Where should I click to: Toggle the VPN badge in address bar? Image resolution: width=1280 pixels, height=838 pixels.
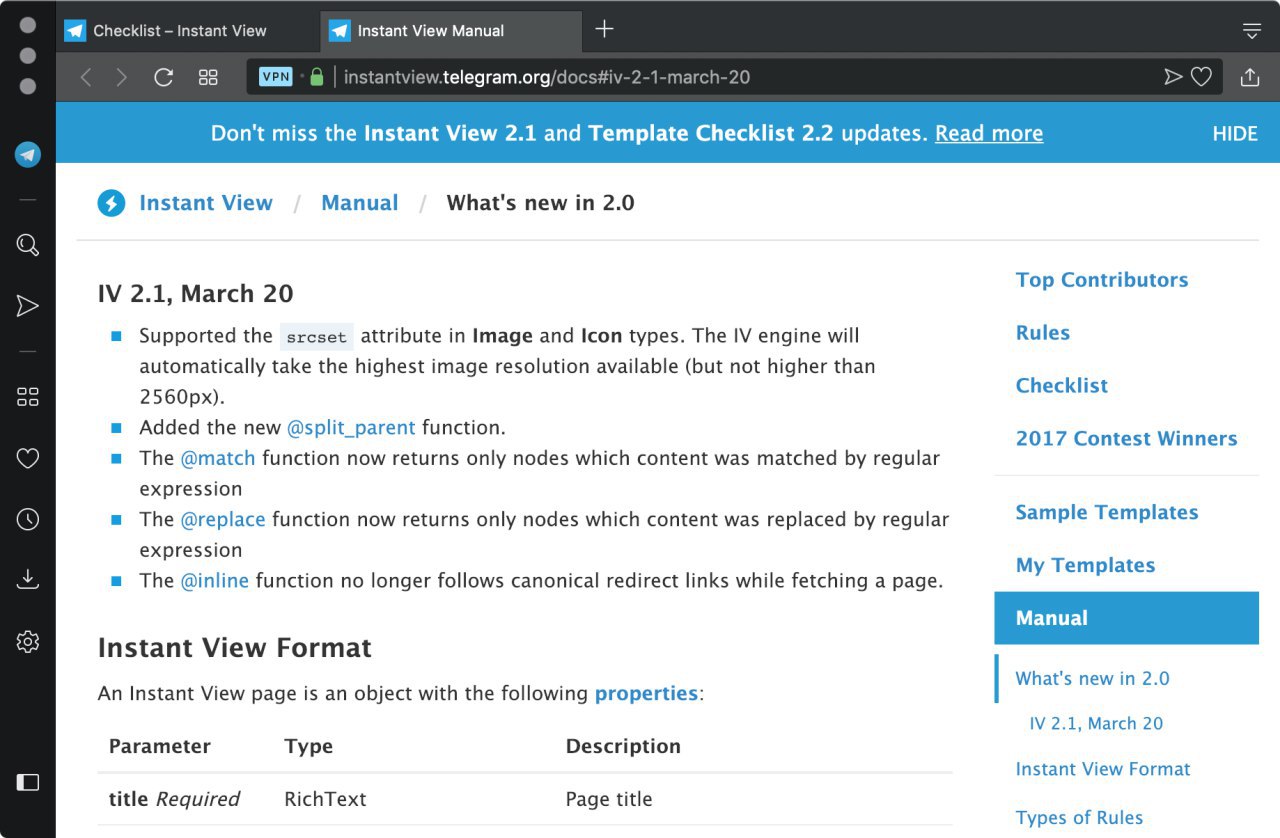pos(275,77)
